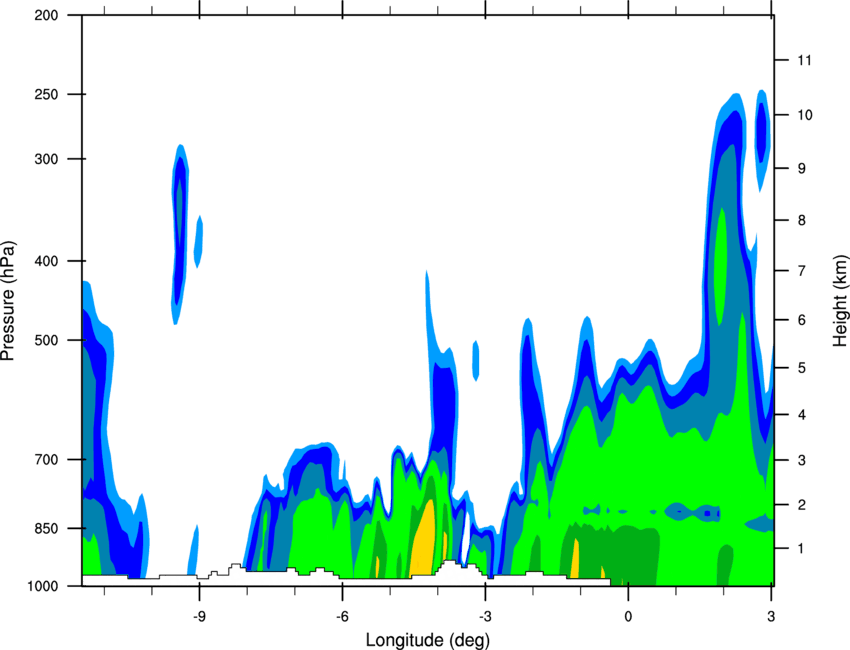Select the 250 pressure tick label

click(46, 94)
